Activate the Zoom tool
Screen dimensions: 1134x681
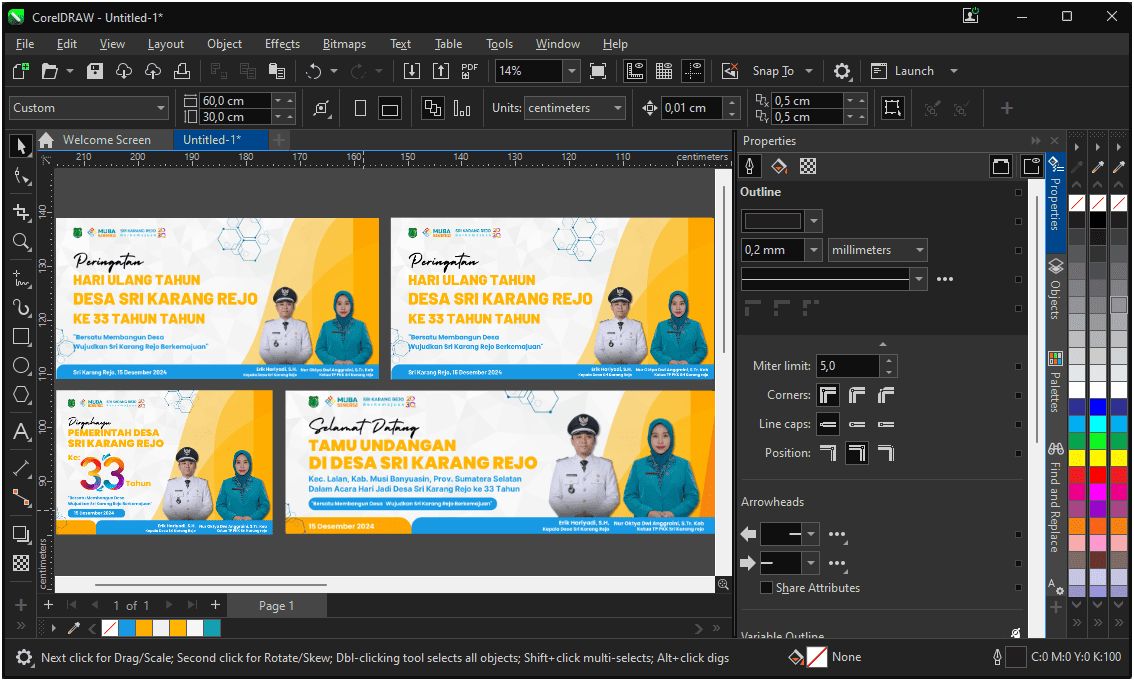[21, 242]
